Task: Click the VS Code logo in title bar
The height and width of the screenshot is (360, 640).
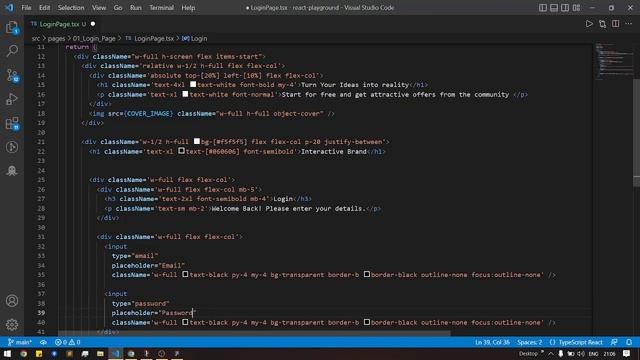Action: click(x=9, y=8)
